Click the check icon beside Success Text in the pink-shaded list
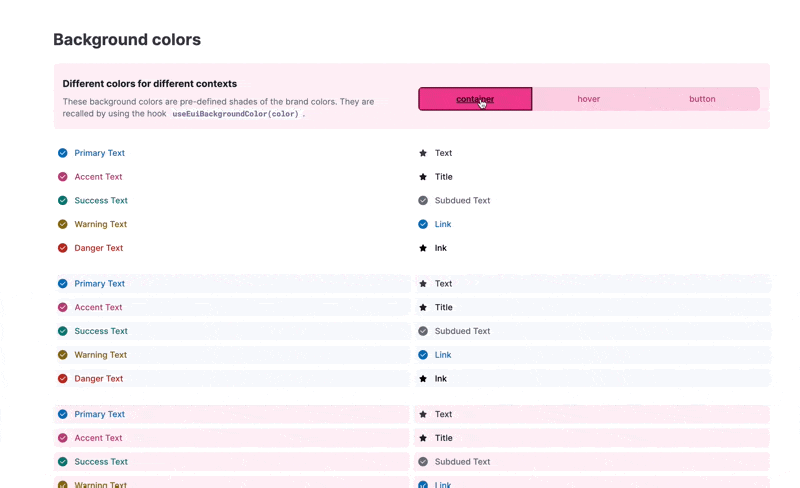 tap(63, 462)
